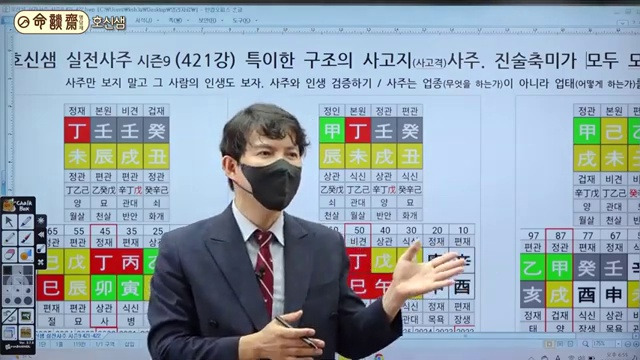The image size is (640, 360).
Task: Expand dropdown arrow beside 도구 menu
Action: [x=256, y=20]
